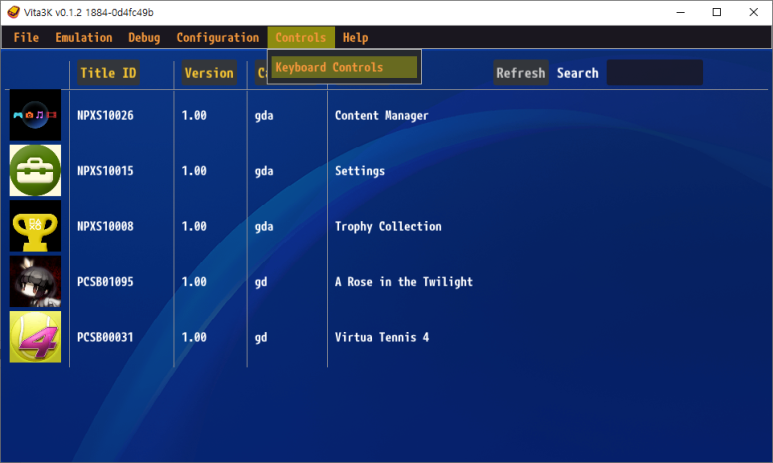Select the NPXS10015 title ID
This screenshot has height=463, width=773.
point(105,171)
